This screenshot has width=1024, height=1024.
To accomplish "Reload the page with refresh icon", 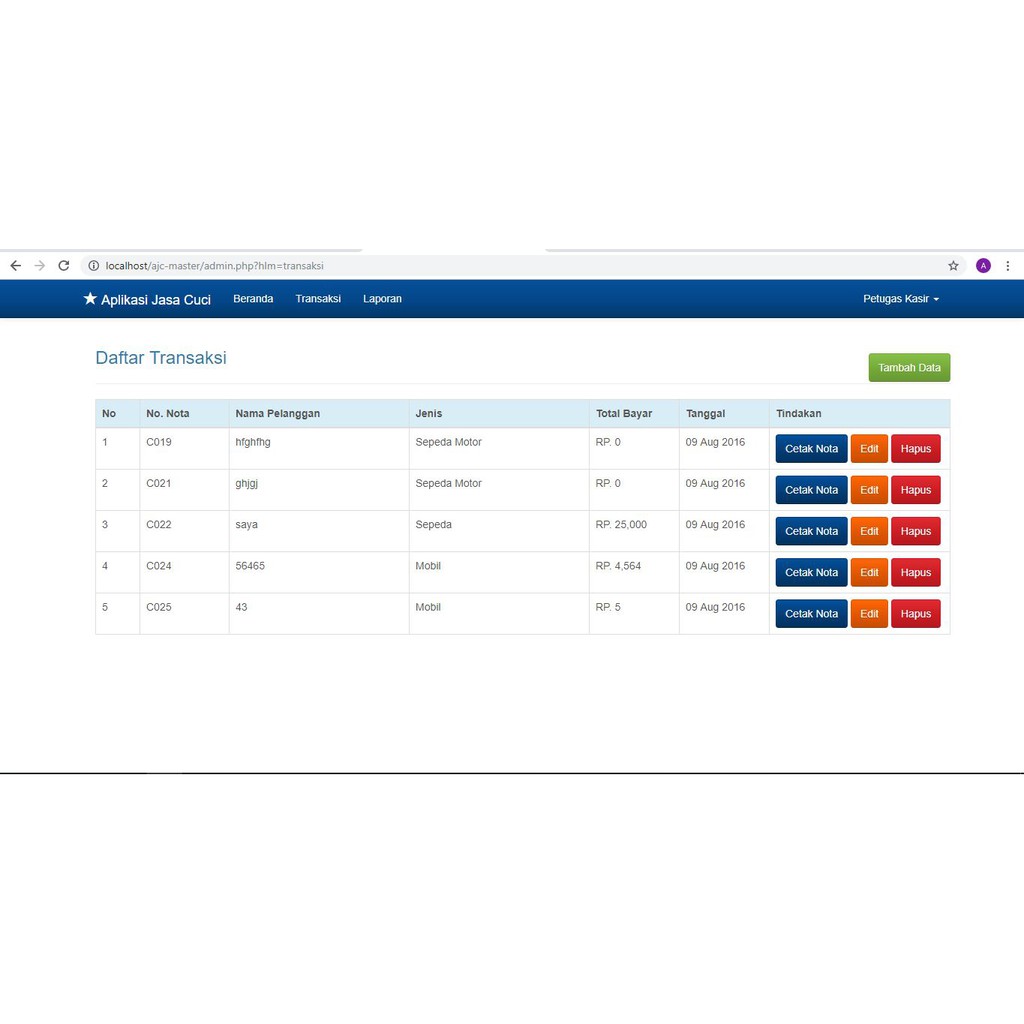I will coord(64,266).
